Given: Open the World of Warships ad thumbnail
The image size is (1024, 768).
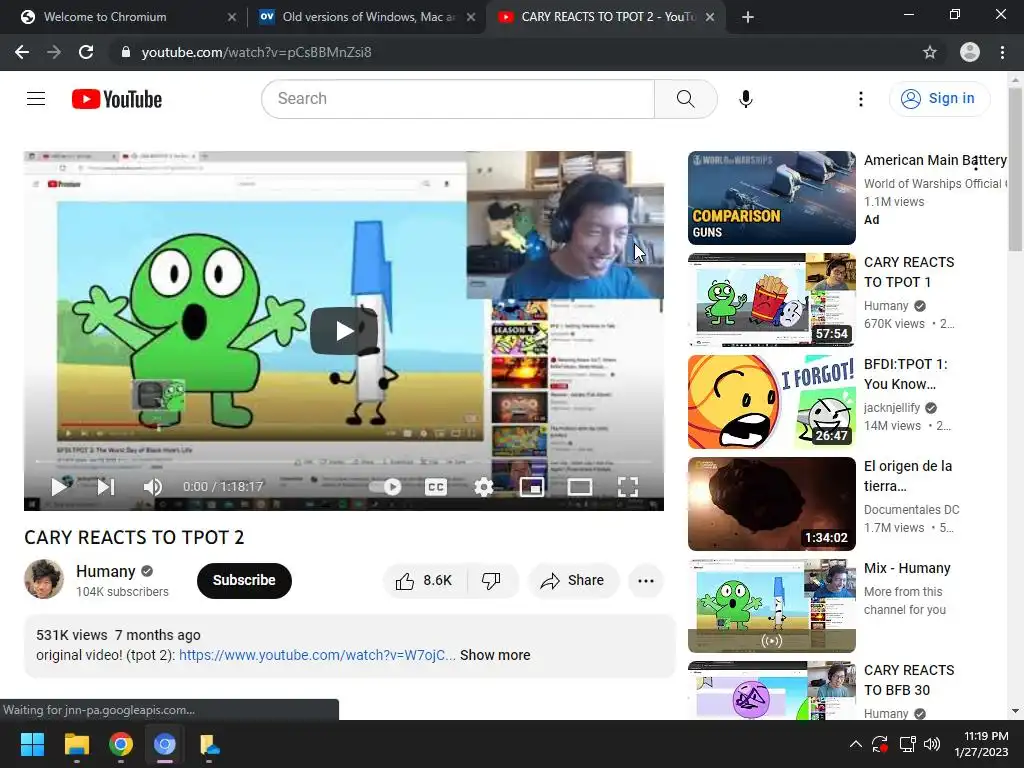Looking at the screenshot, I should (771, 198).
